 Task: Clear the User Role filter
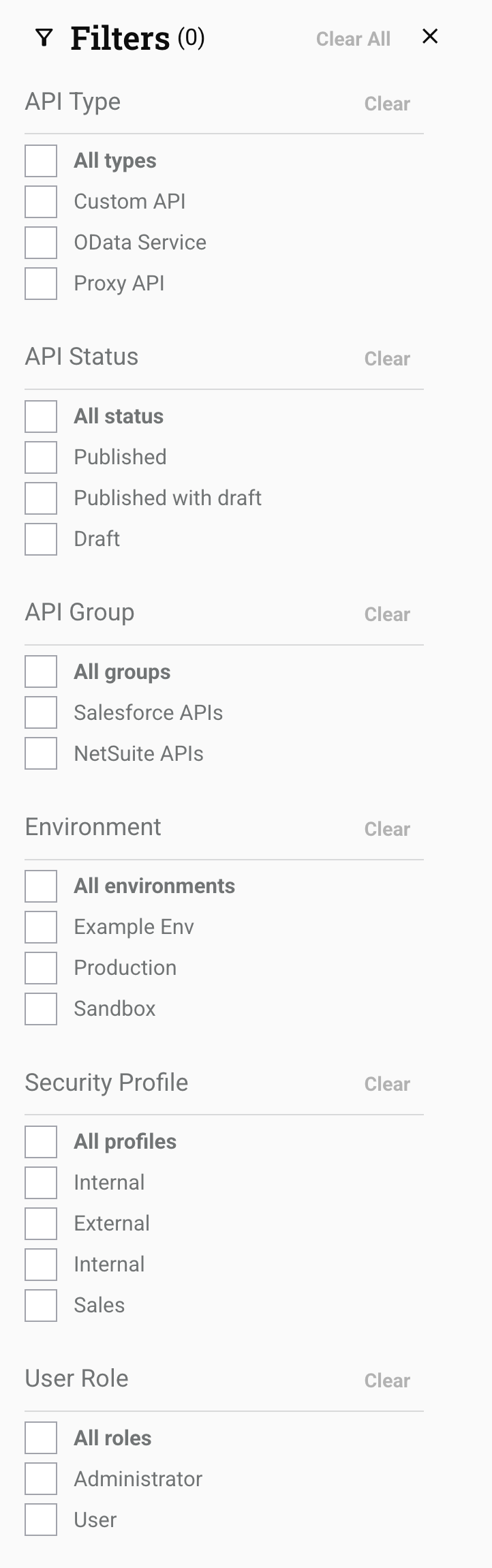(x=387, y=1381)
